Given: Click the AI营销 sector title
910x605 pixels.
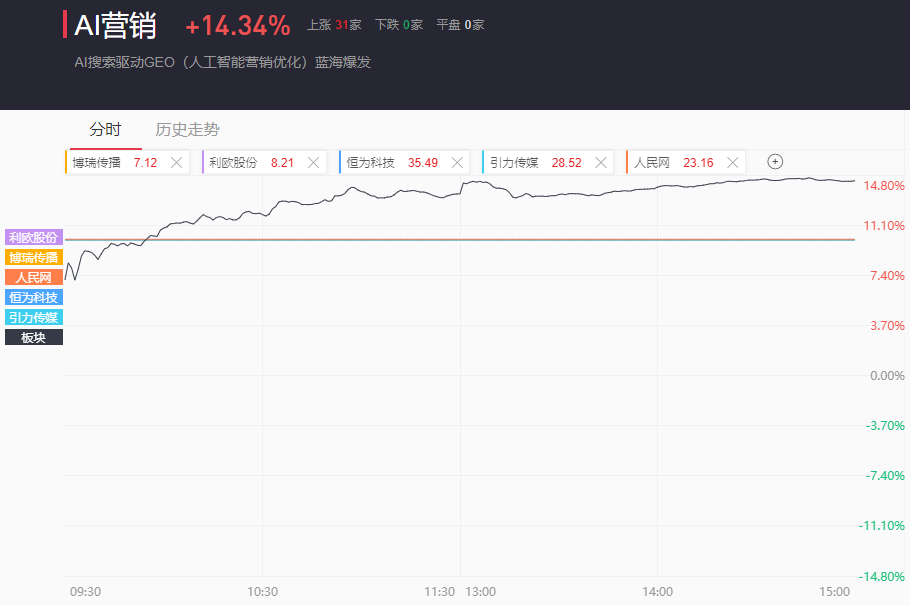Looking at the screenshot, I should tap(115, 25).
